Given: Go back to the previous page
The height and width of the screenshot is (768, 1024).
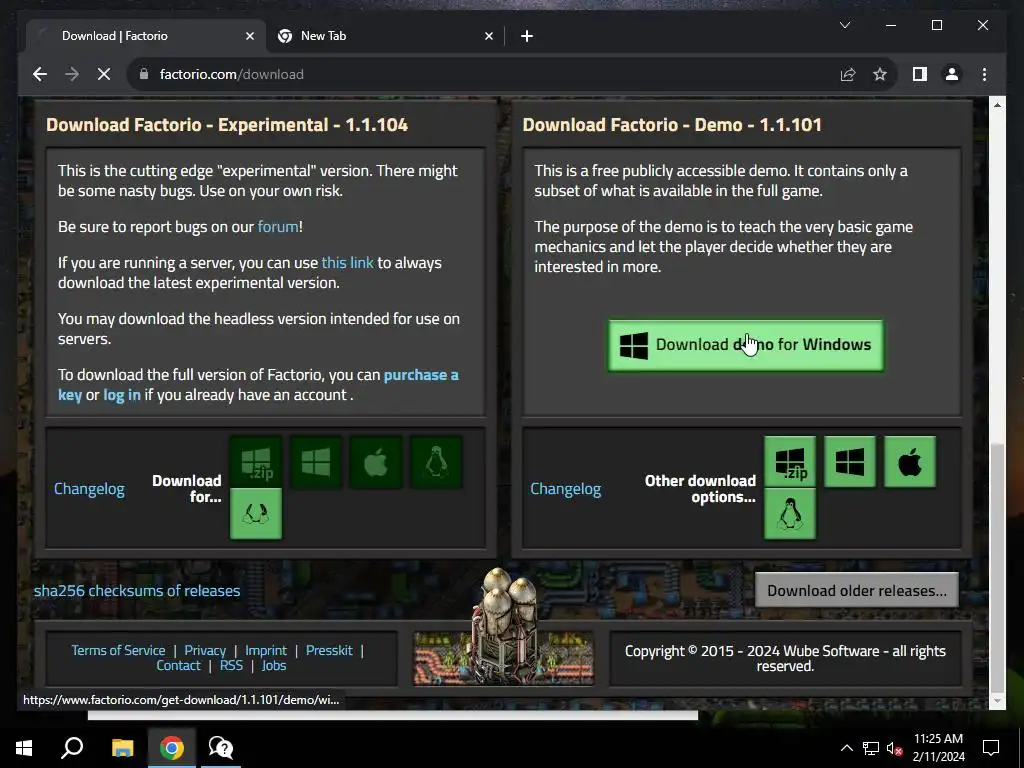Looking at the screenshot, I should (x=40, y=74).
